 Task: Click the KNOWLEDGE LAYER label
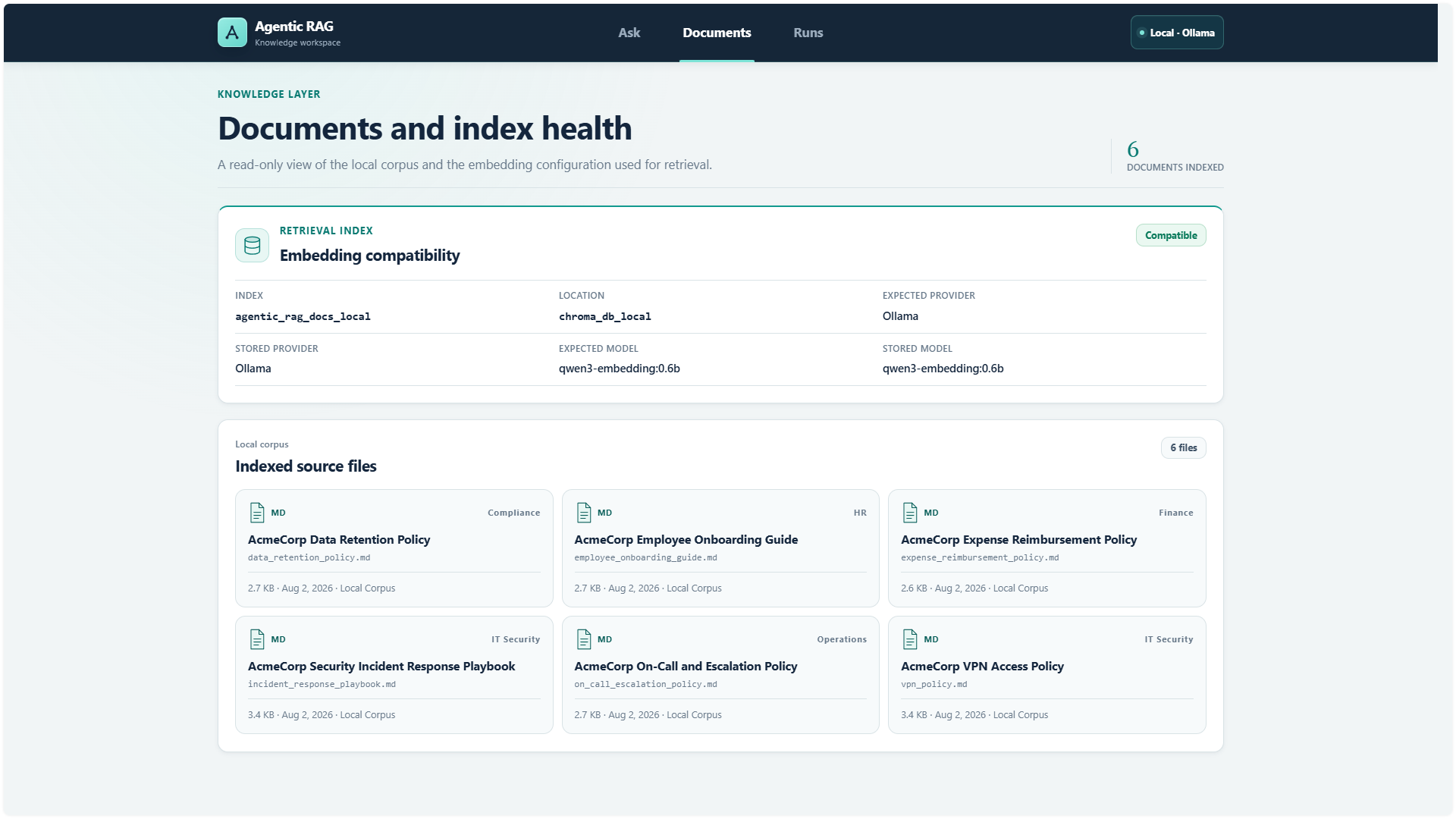268,94
